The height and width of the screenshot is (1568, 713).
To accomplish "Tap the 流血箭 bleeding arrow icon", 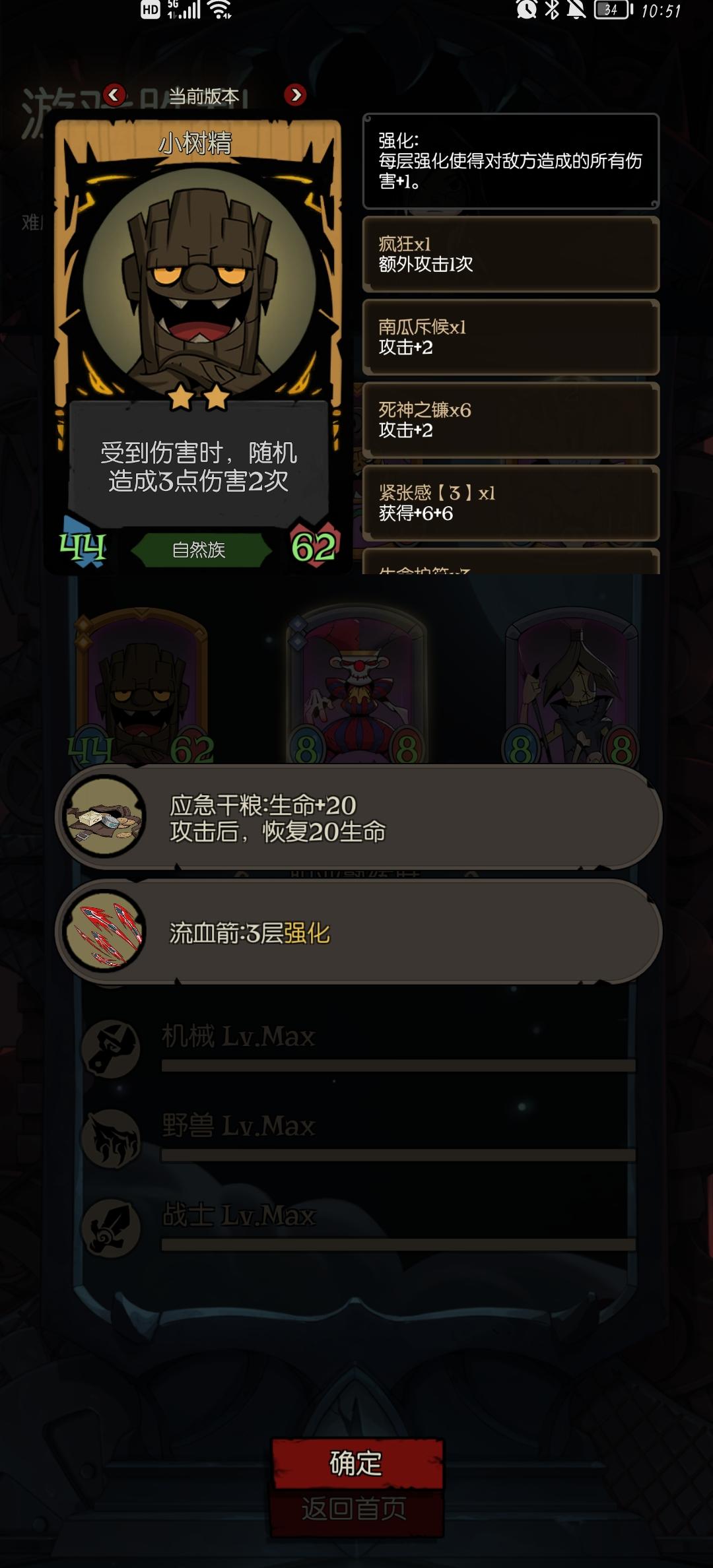I will click(104, 931).
